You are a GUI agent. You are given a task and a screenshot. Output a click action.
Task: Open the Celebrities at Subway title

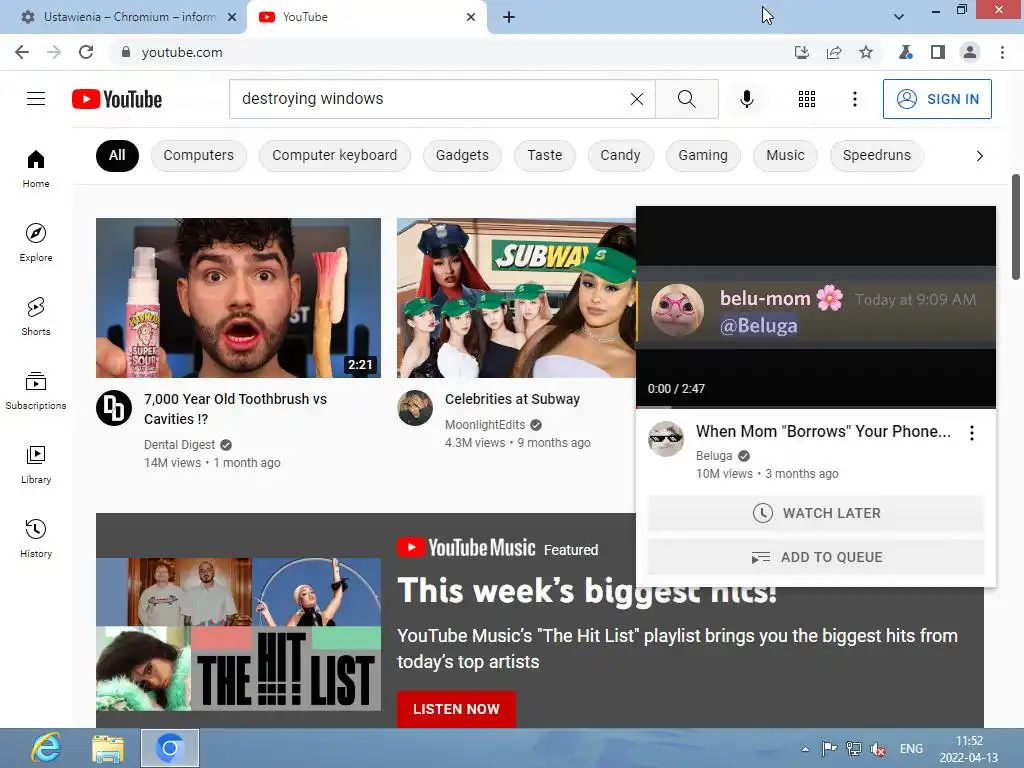click(512, 399)
